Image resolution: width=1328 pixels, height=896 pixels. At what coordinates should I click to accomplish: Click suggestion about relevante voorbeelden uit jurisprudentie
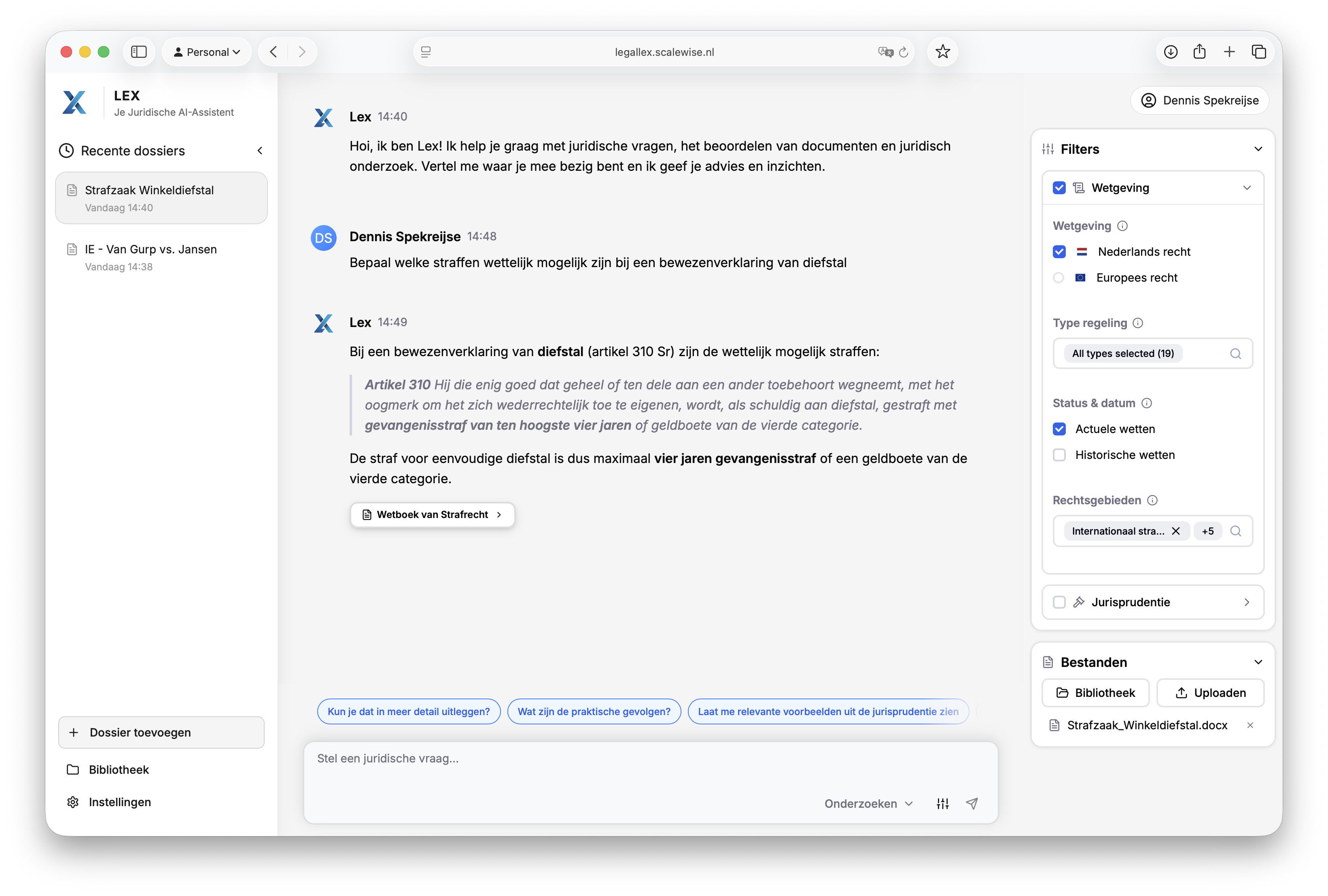(828, 711)
